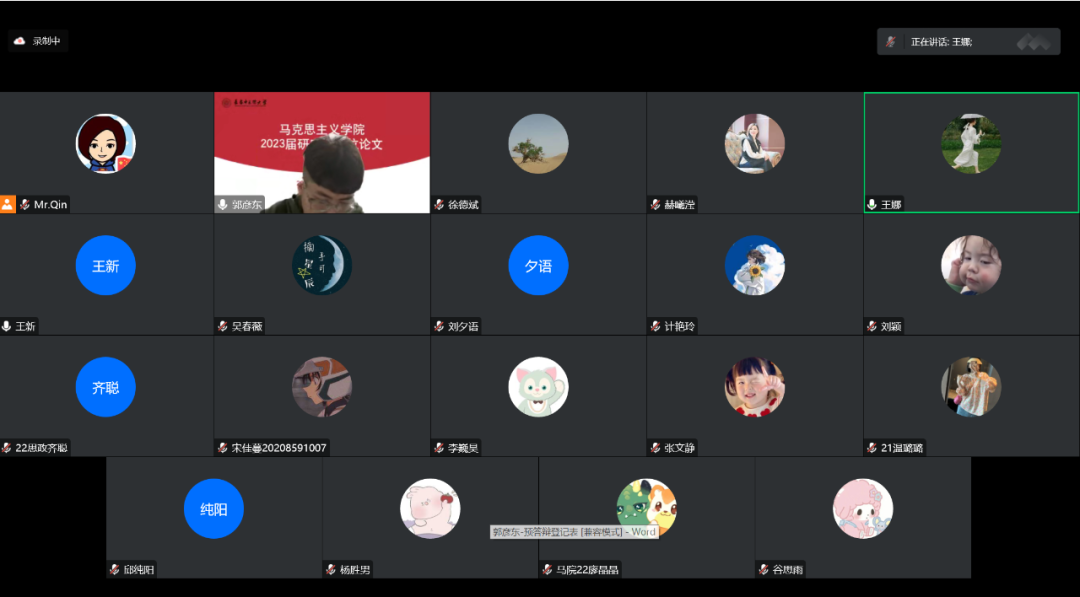Select the blue 齐聪 avatar circle

click(105, 387)
